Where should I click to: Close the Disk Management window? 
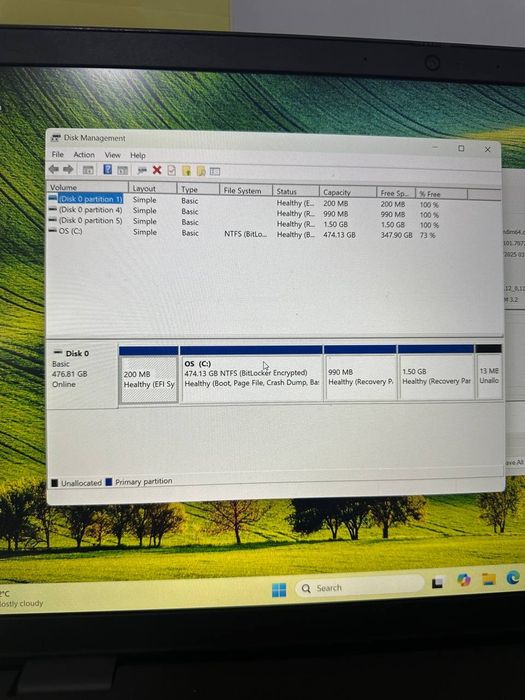click(x=488, y=150)
